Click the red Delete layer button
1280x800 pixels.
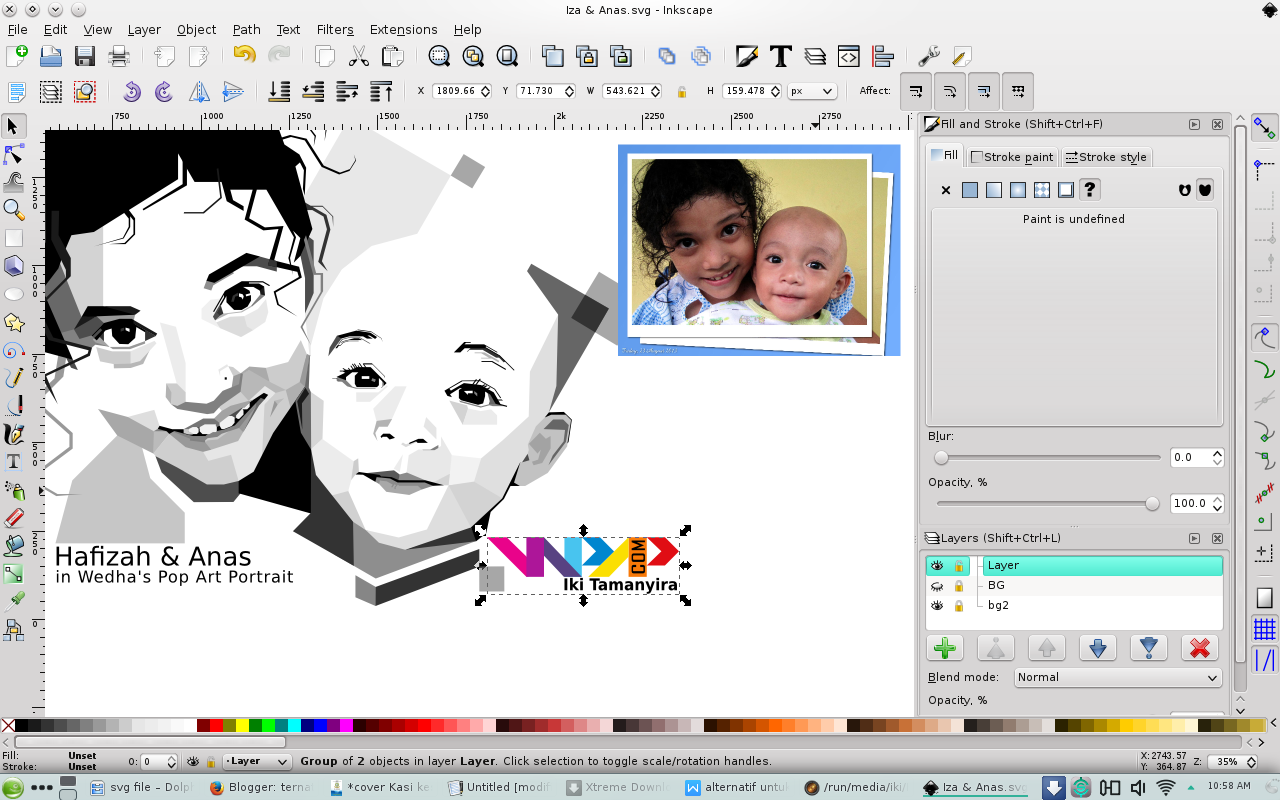pyautogui.click(x=1199, y=648)
